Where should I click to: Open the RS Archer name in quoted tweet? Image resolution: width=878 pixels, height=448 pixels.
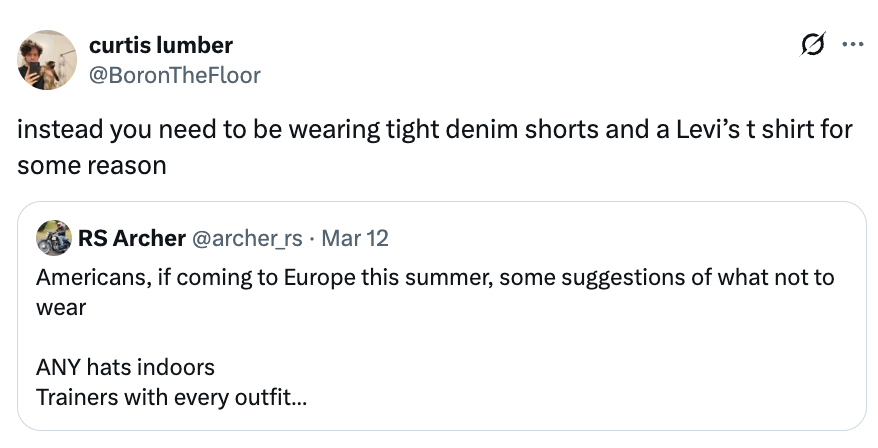[x=131, y=238]
